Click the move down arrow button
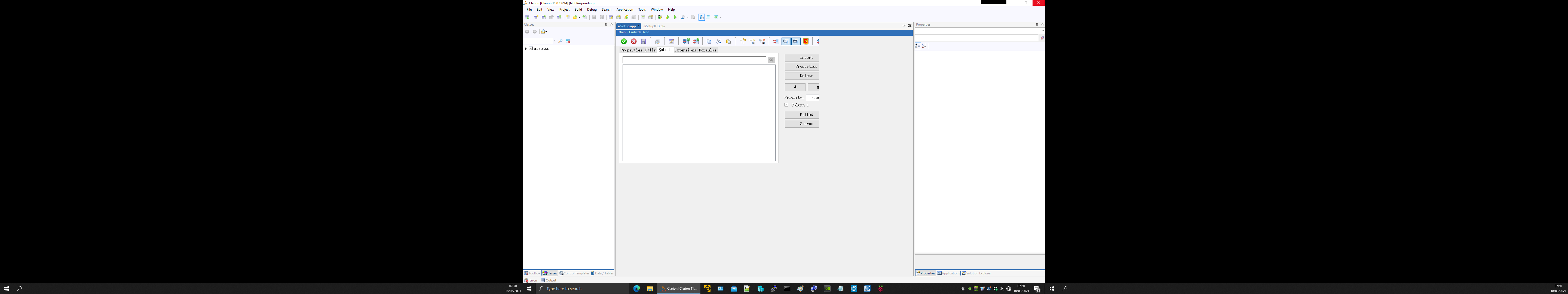Image resolution: width=1568 pixels, height=294 pixels. coord(795,87)
